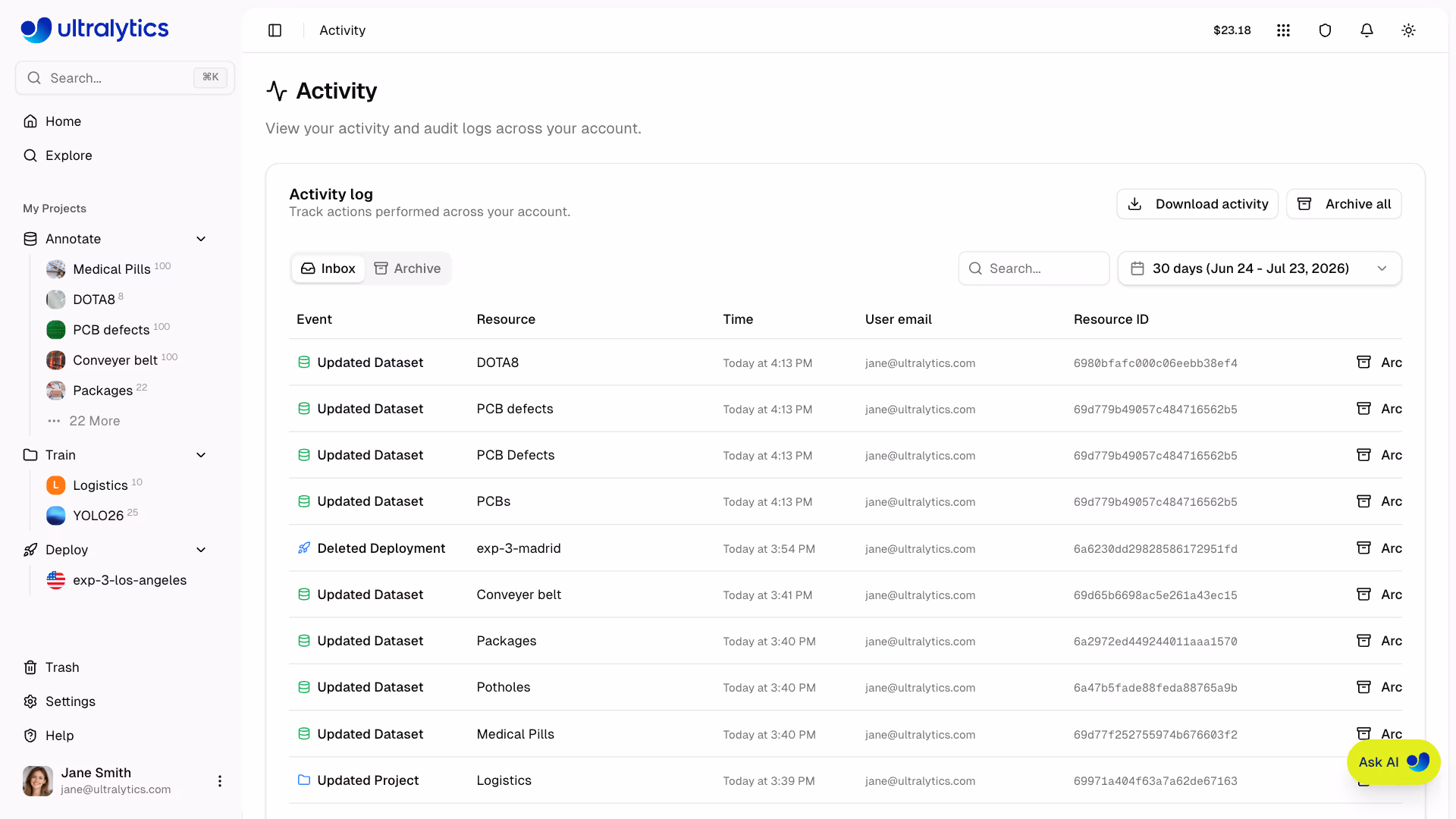Switch to Archive tab
Image resolution: width=1456 pixels, height=819 pixels.
407,268
